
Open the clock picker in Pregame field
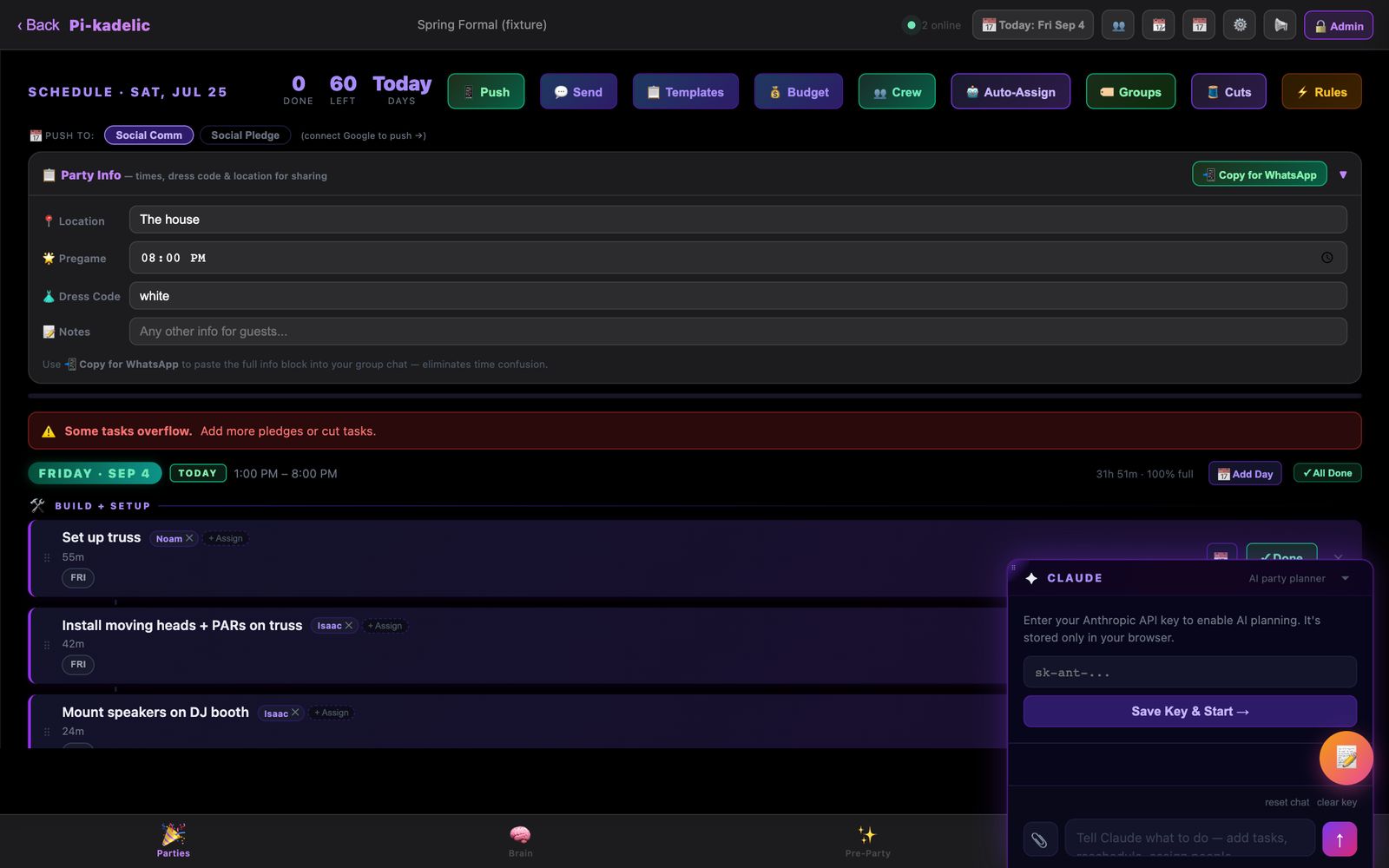point(1326,258)
